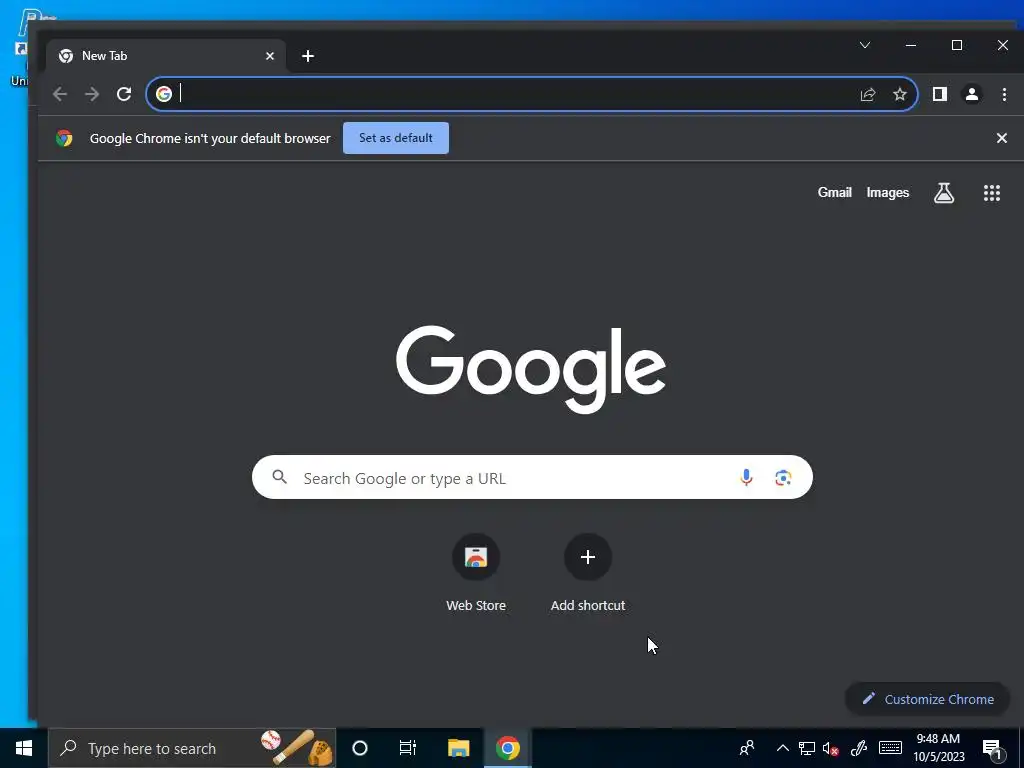Click the Chrome taskbar icon
This screenshot has width=1024, height=768.
point(507,748)
